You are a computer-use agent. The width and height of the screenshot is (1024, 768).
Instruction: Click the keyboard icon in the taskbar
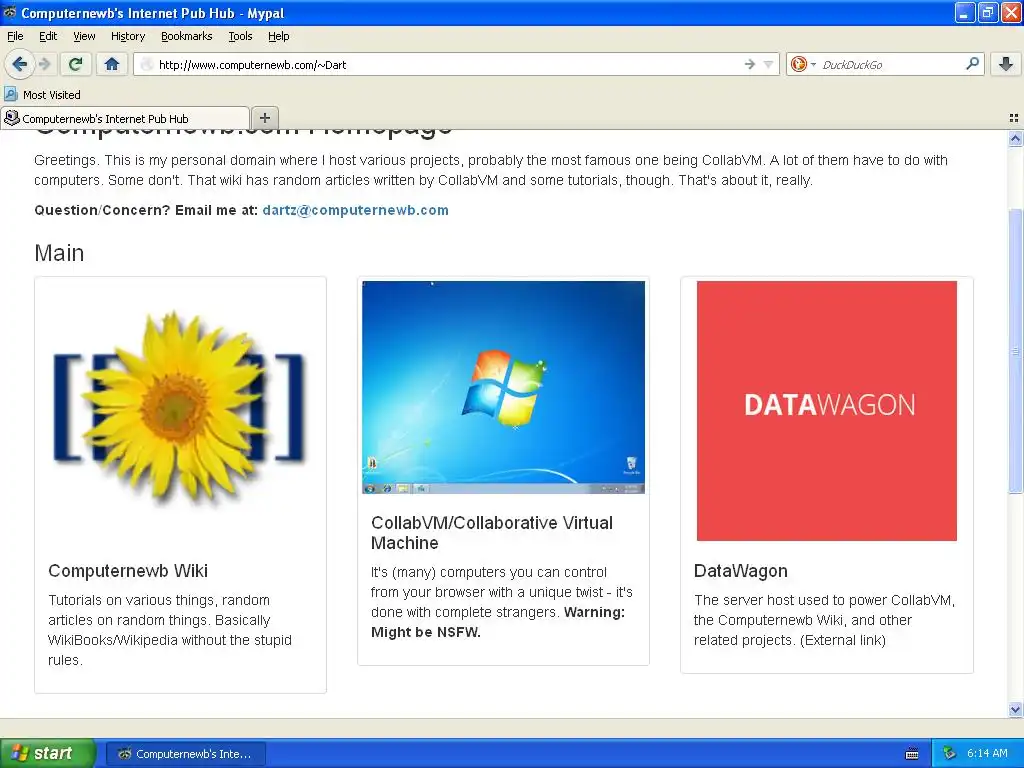coord(912,754)
